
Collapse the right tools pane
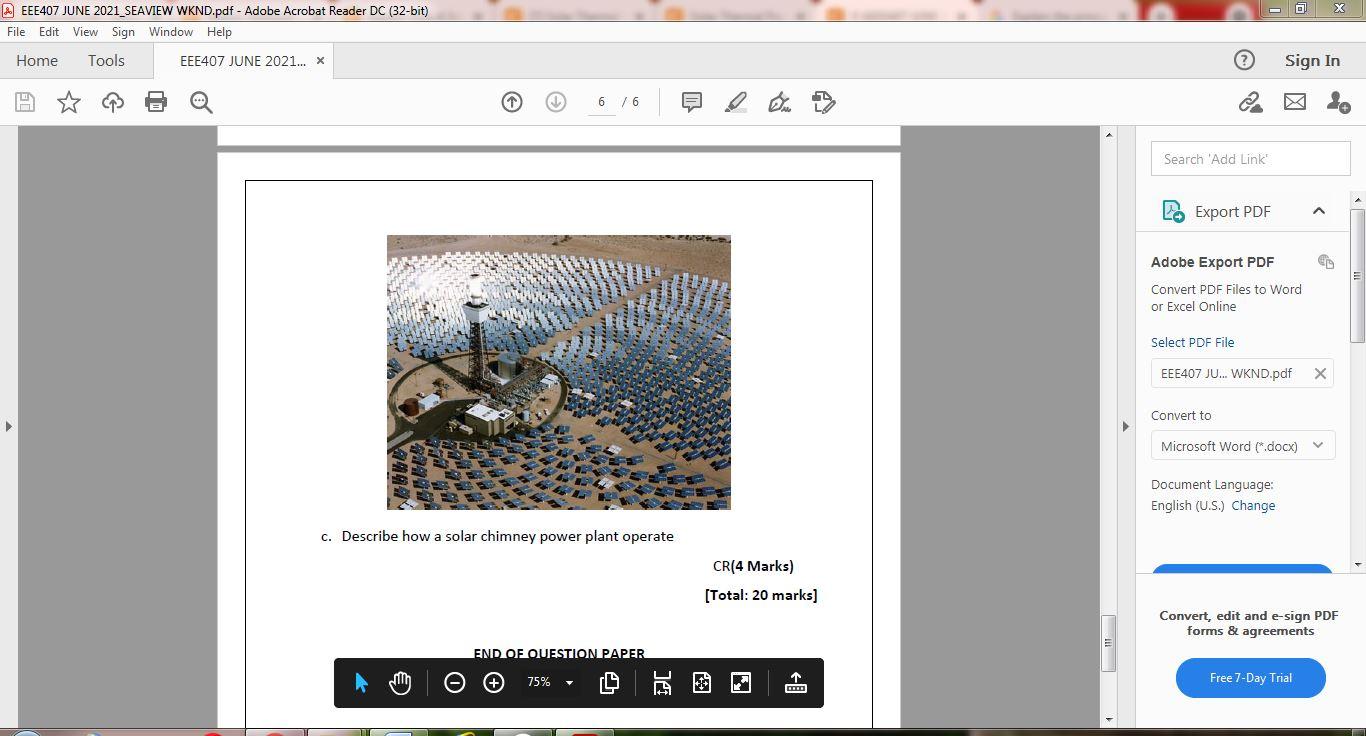[x=1126, y=427]
